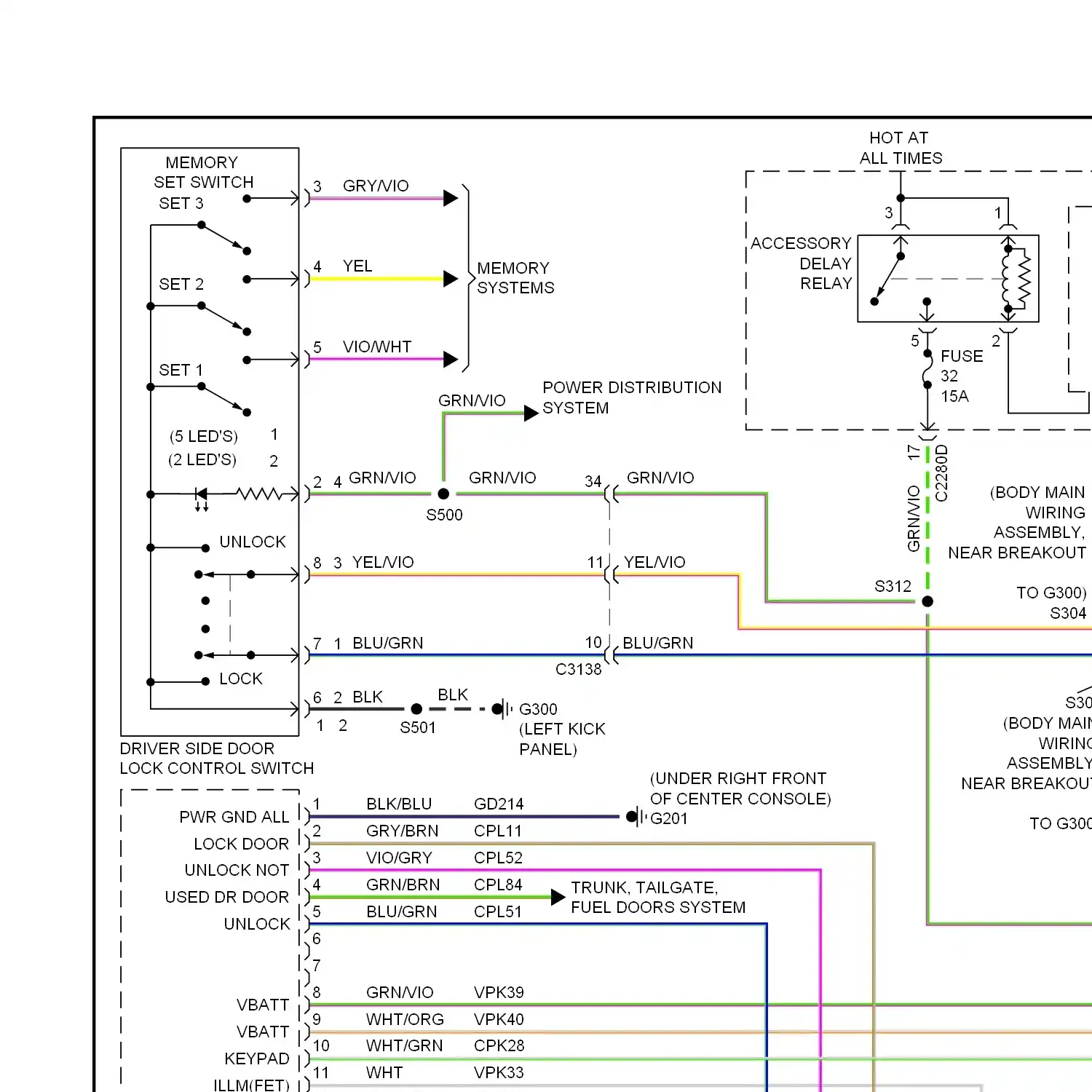The width and height of the screenshot is (1092, 1092).
Task: Click the BLU/GRN label right of C3138
Action: [x=658, y=643]
